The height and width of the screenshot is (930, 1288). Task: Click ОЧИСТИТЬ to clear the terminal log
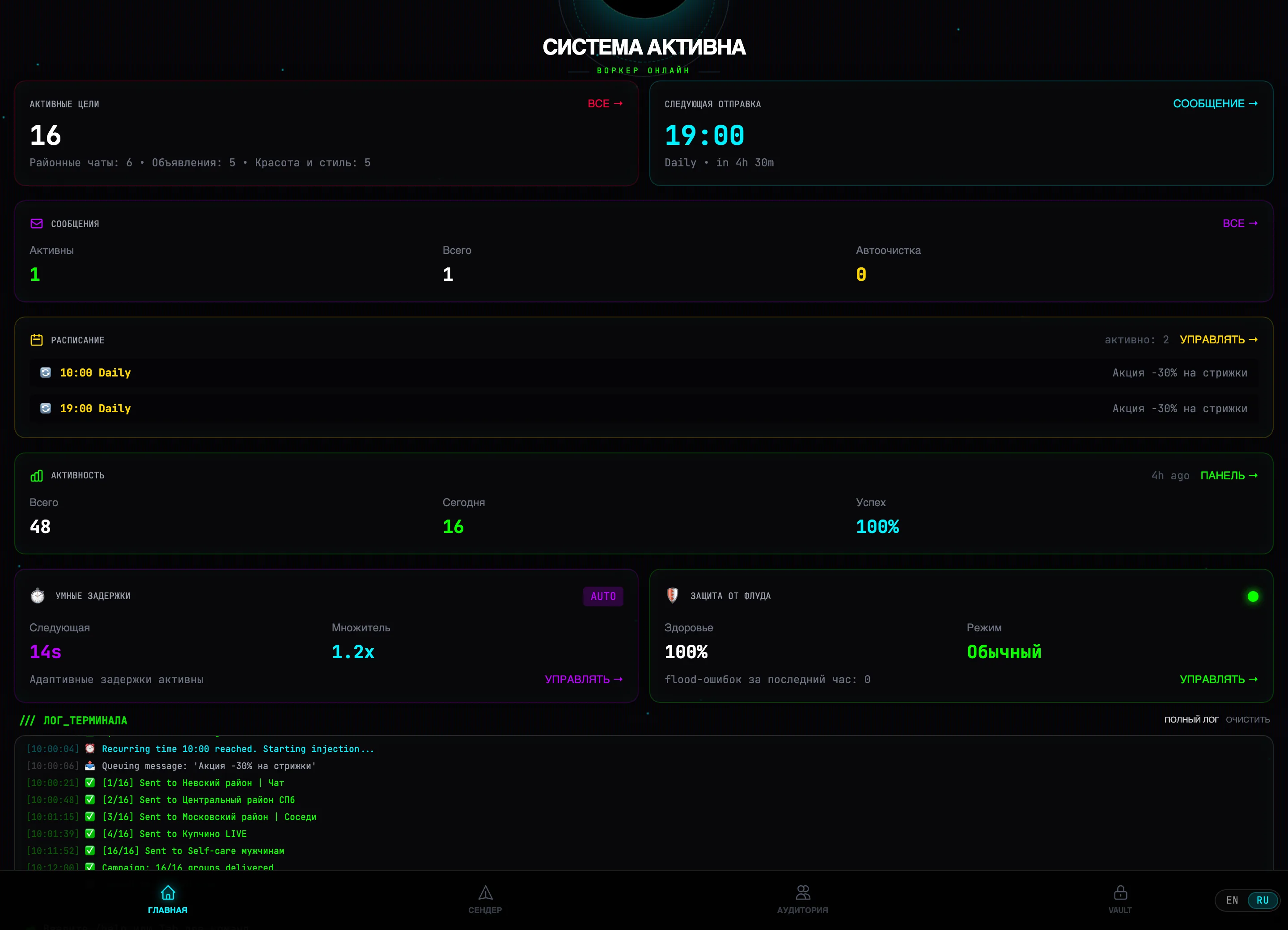(1247, 719)
